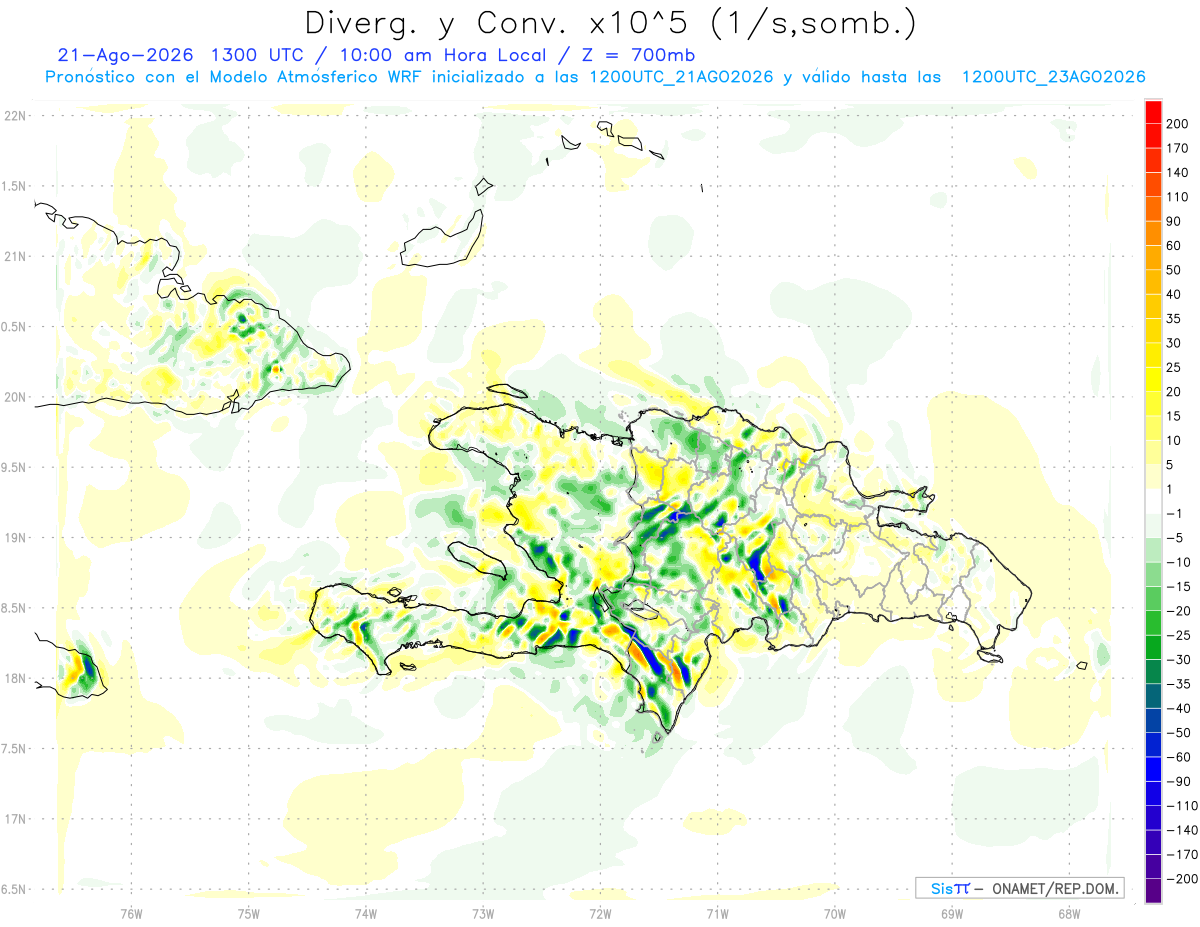Click the positive '10' colorbar label
Screen dimensions: 1200x927
coord(1175,441)
